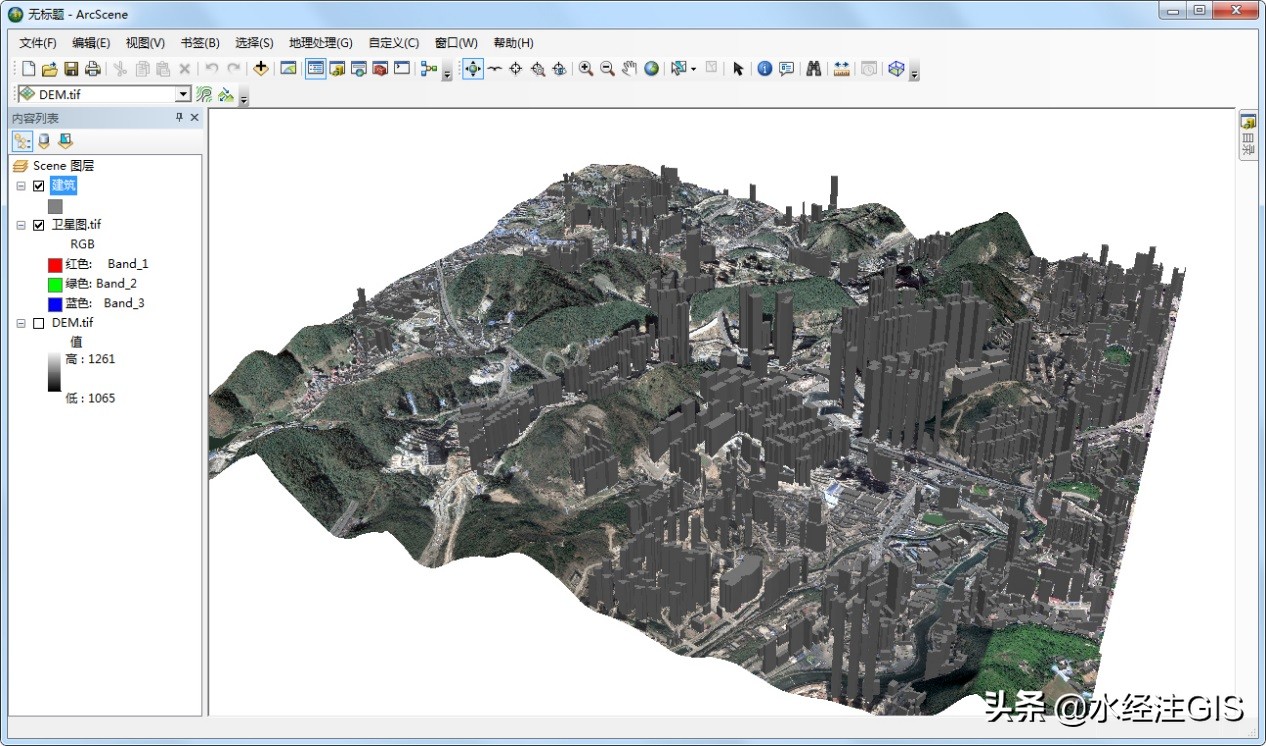
Task: Save the scene with the floppy disk icon
Action: point(71,69)
